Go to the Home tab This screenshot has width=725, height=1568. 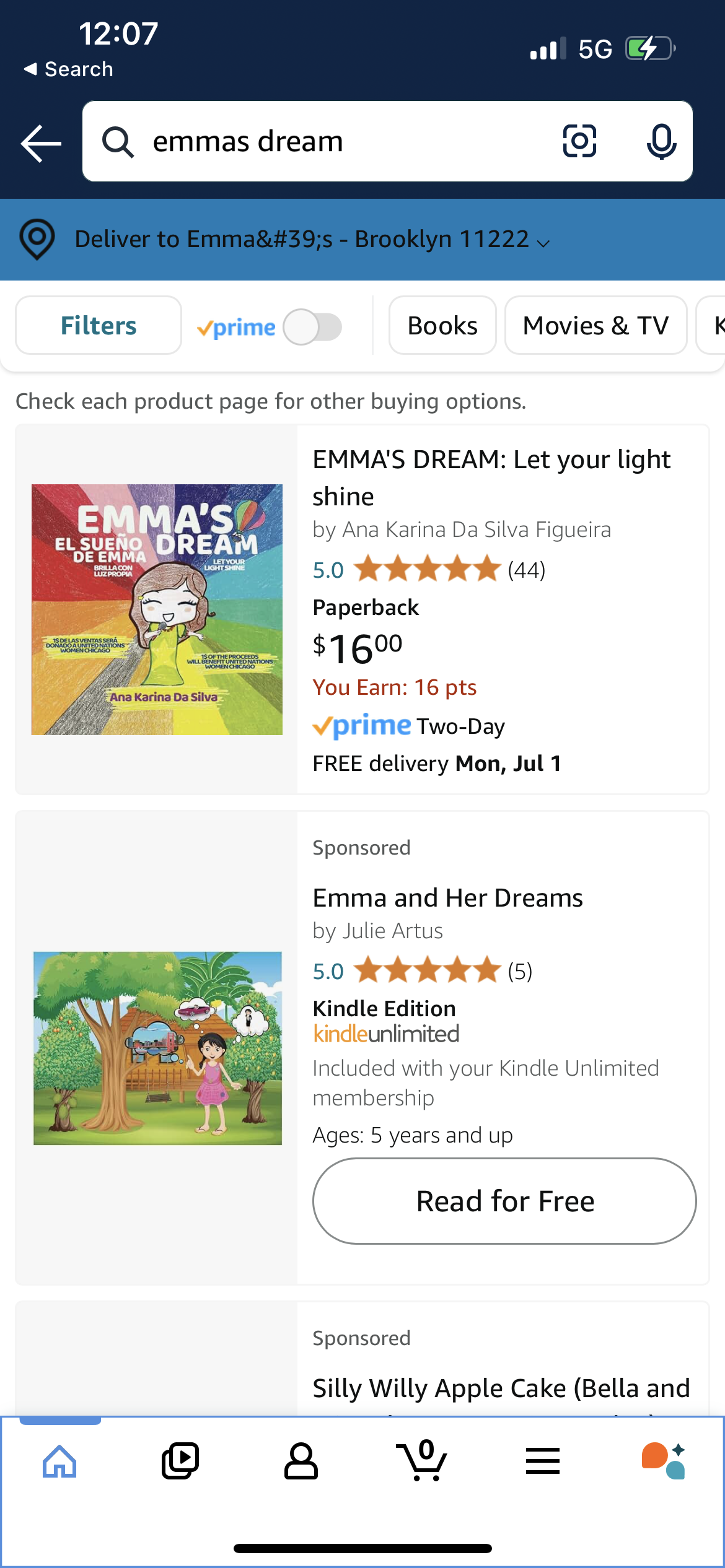[59, 1461]
